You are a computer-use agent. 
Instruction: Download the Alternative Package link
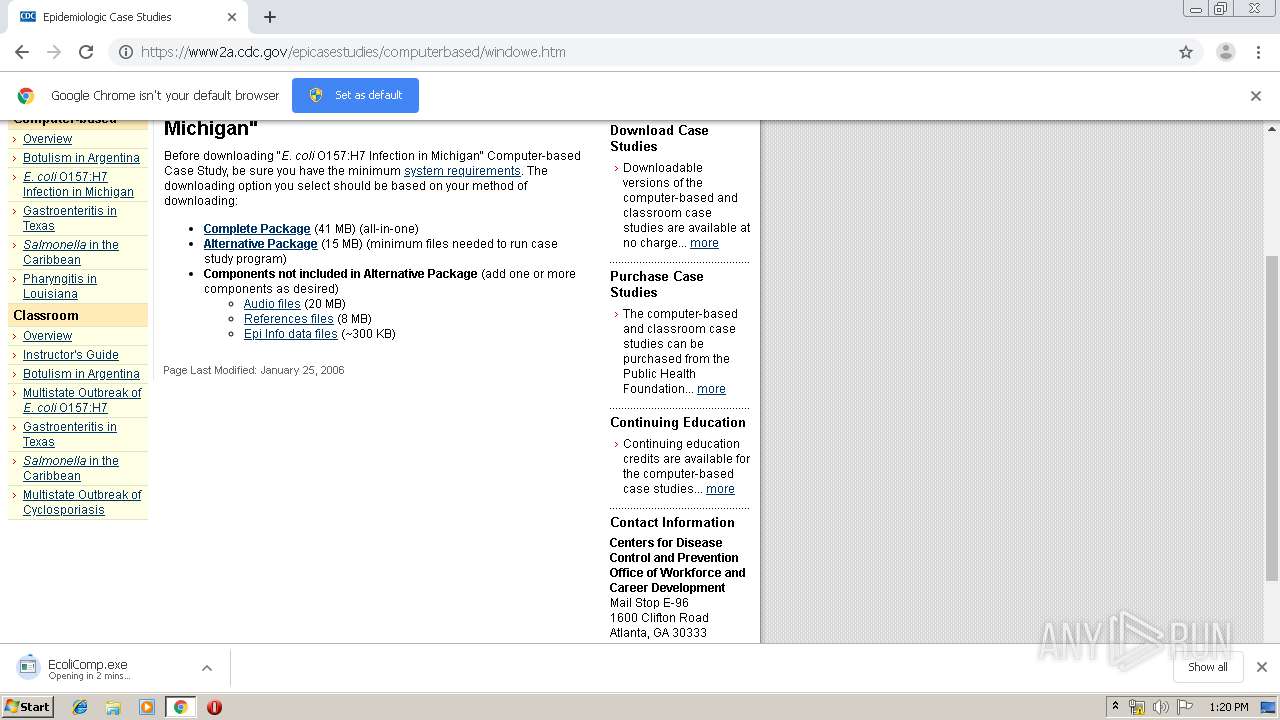click(260, 244)
